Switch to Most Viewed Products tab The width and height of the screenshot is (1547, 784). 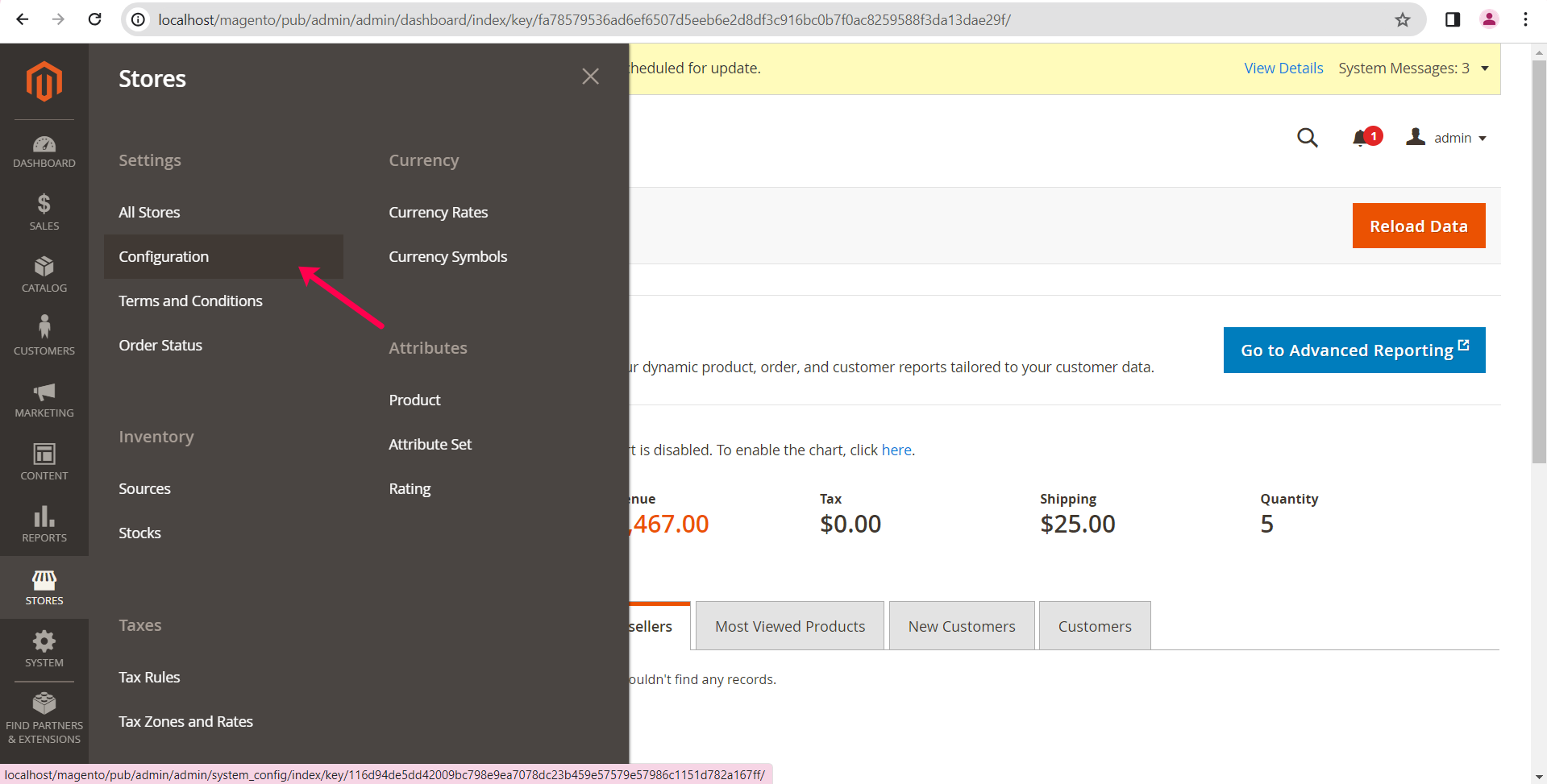789,626
